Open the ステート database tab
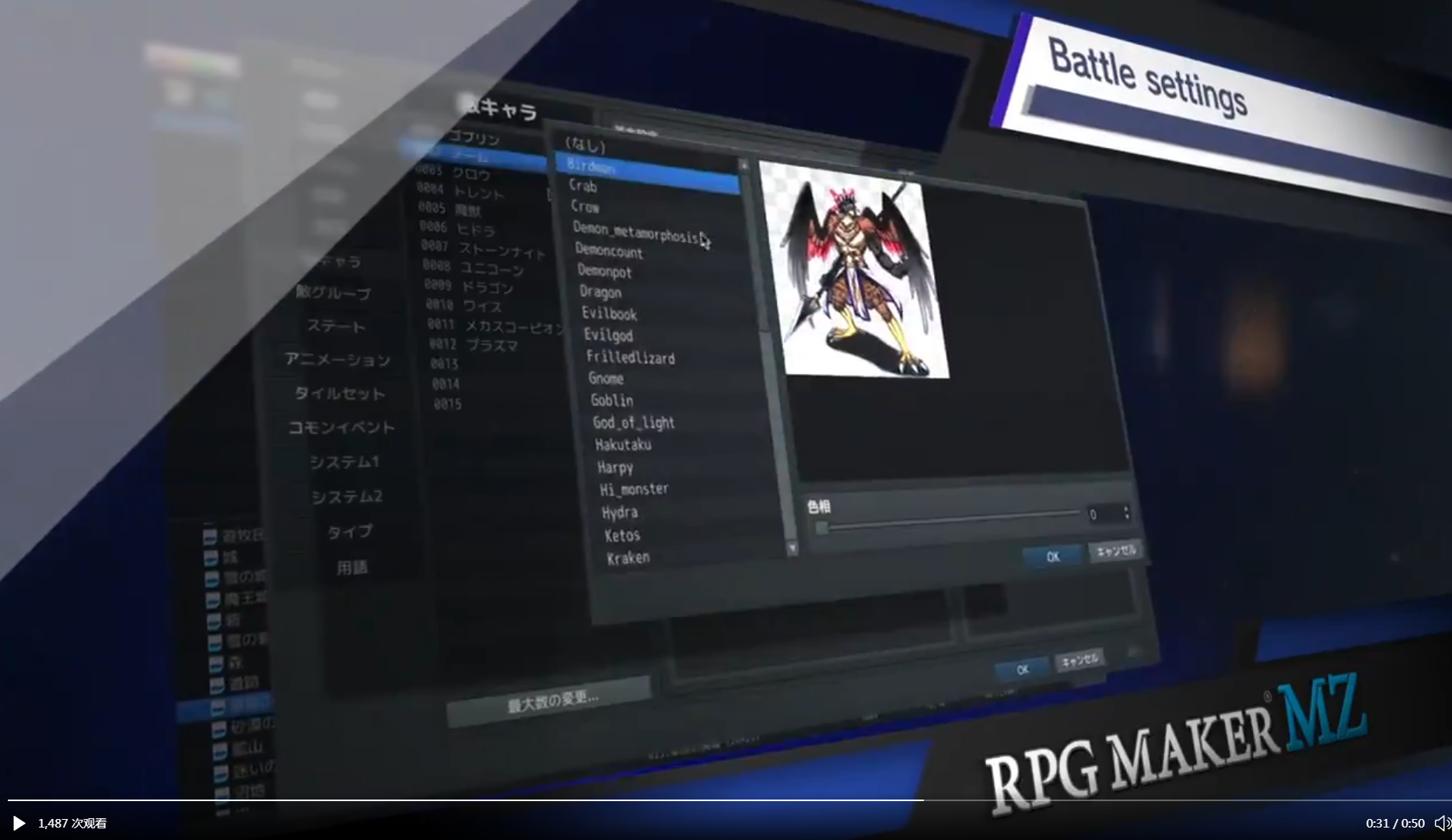This screenshot has width=1452, height=840. (x=336, y=327)
